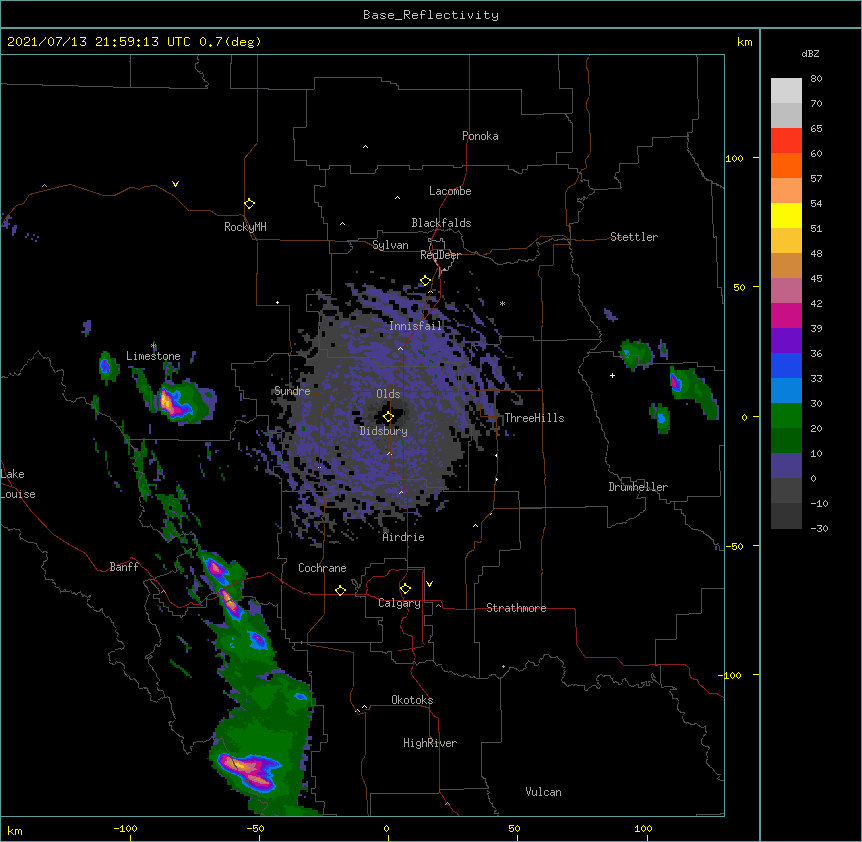The image size is (862, 842).
Task: Select the yellow 54 dBZ color band
Action: [786, 215]
